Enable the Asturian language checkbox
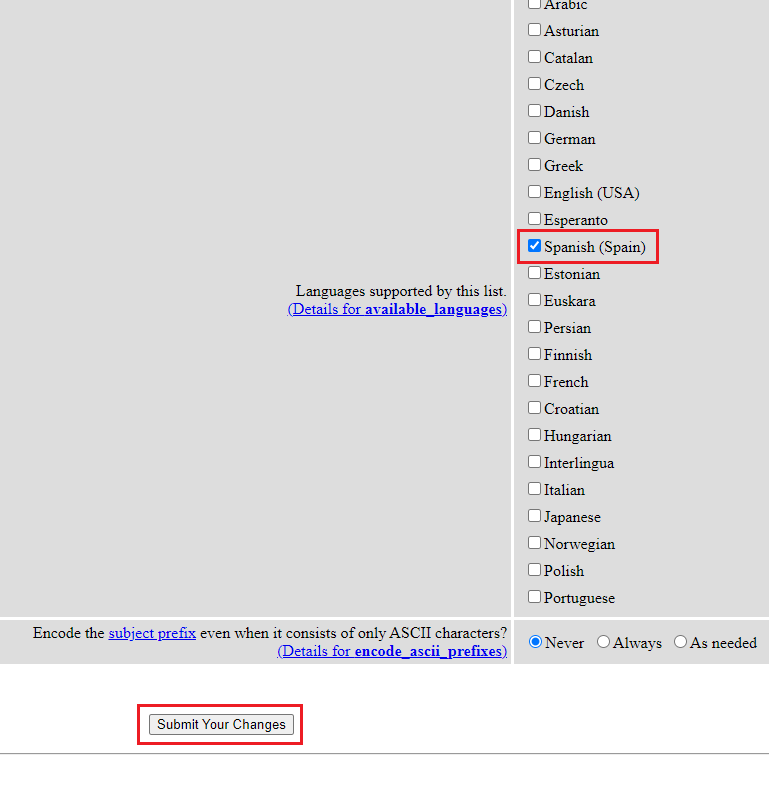The height and width of the screenshot is (785, 769). pyautogui.click(x=535, y=30)
